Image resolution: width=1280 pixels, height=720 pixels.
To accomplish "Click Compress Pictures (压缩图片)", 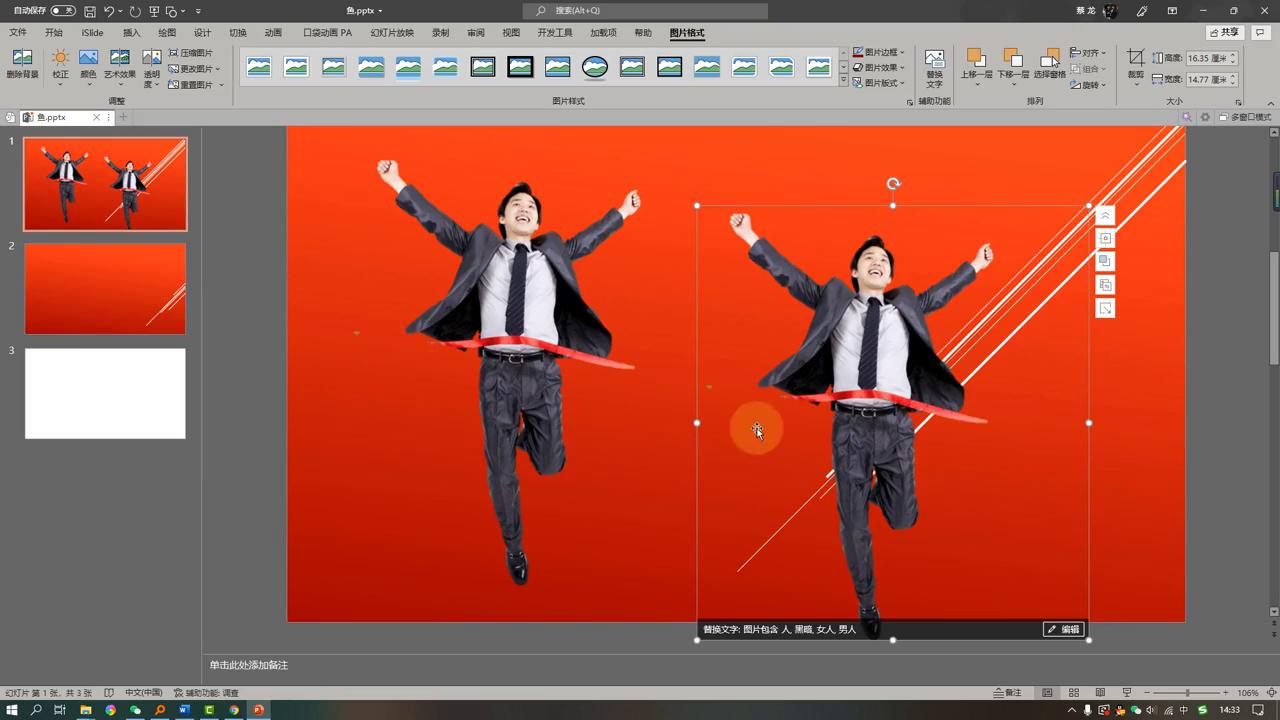I will click(x=191, y=53).
